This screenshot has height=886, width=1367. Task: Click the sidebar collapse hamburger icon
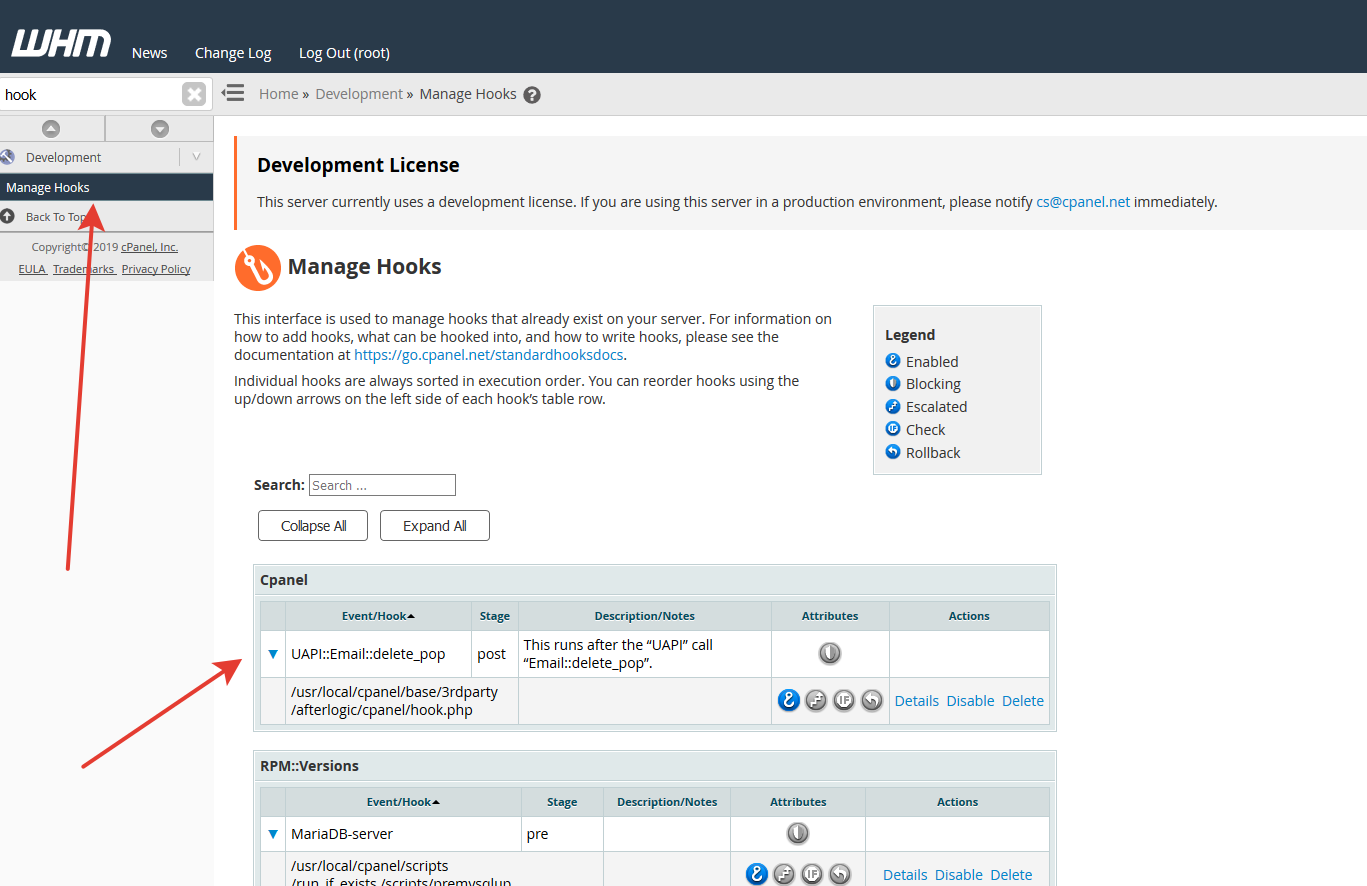tap(233, 92)
